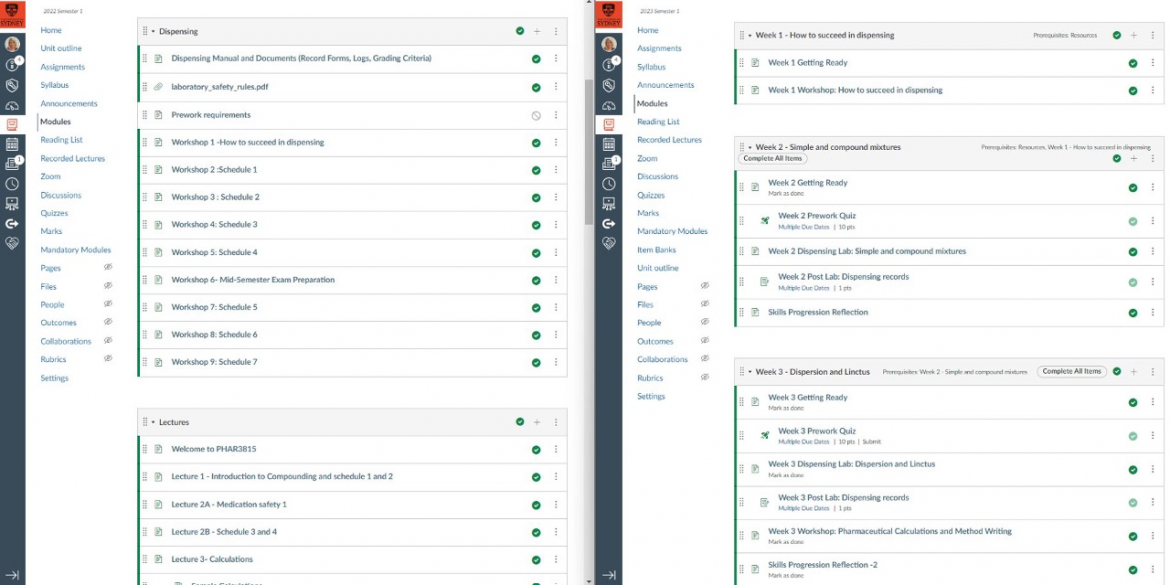Screen dimensions: 1170x585
Task: Collapse the Dispensing module
Action: [x=153, y=32]
